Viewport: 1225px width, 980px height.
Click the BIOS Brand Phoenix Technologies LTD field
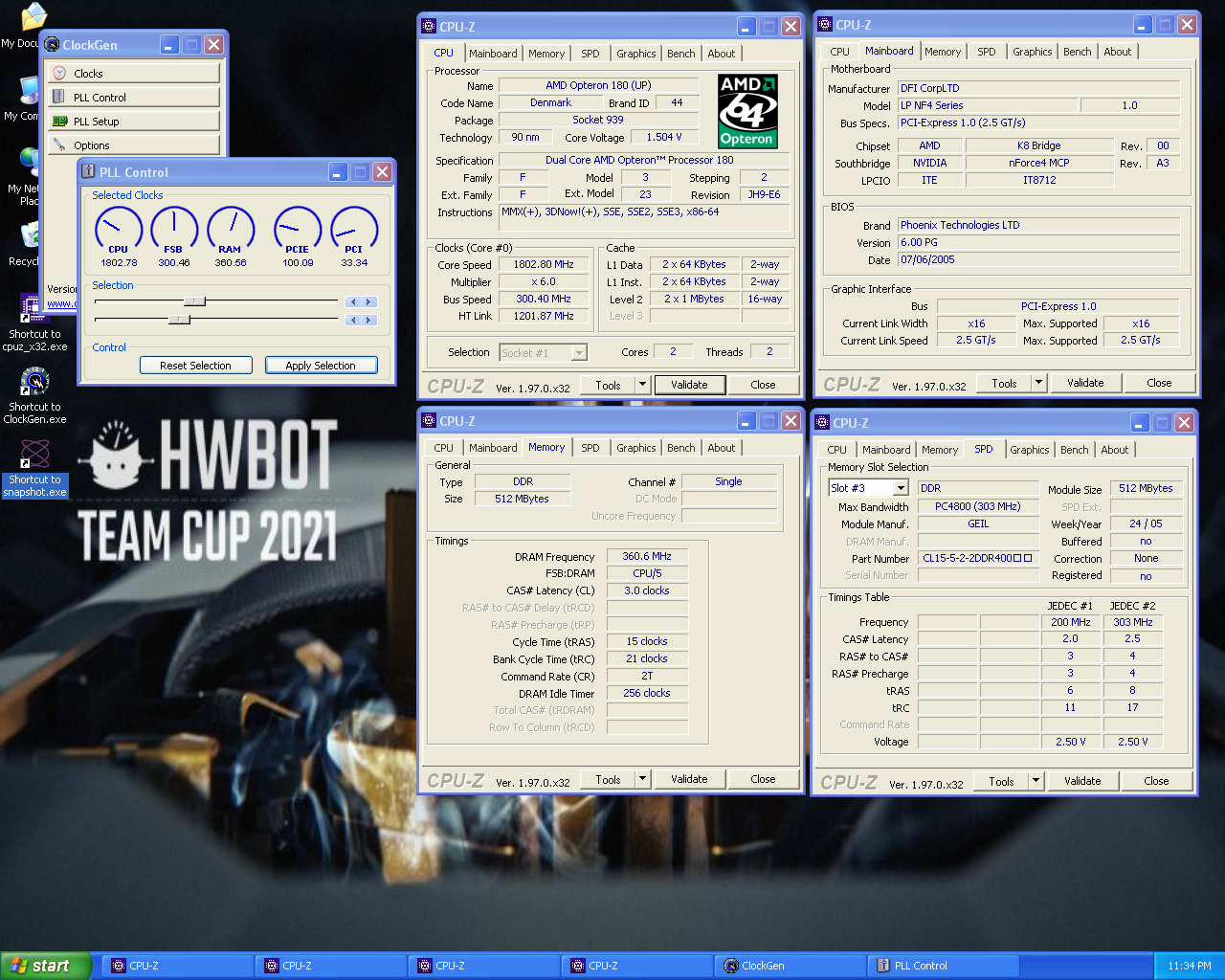tap(1038, 225)
